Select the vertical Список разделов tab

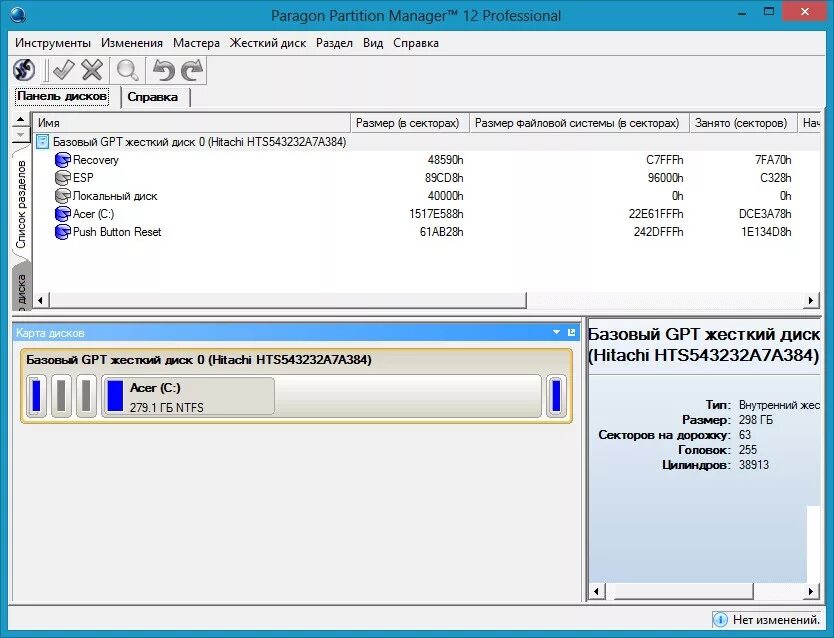point(21,205)
